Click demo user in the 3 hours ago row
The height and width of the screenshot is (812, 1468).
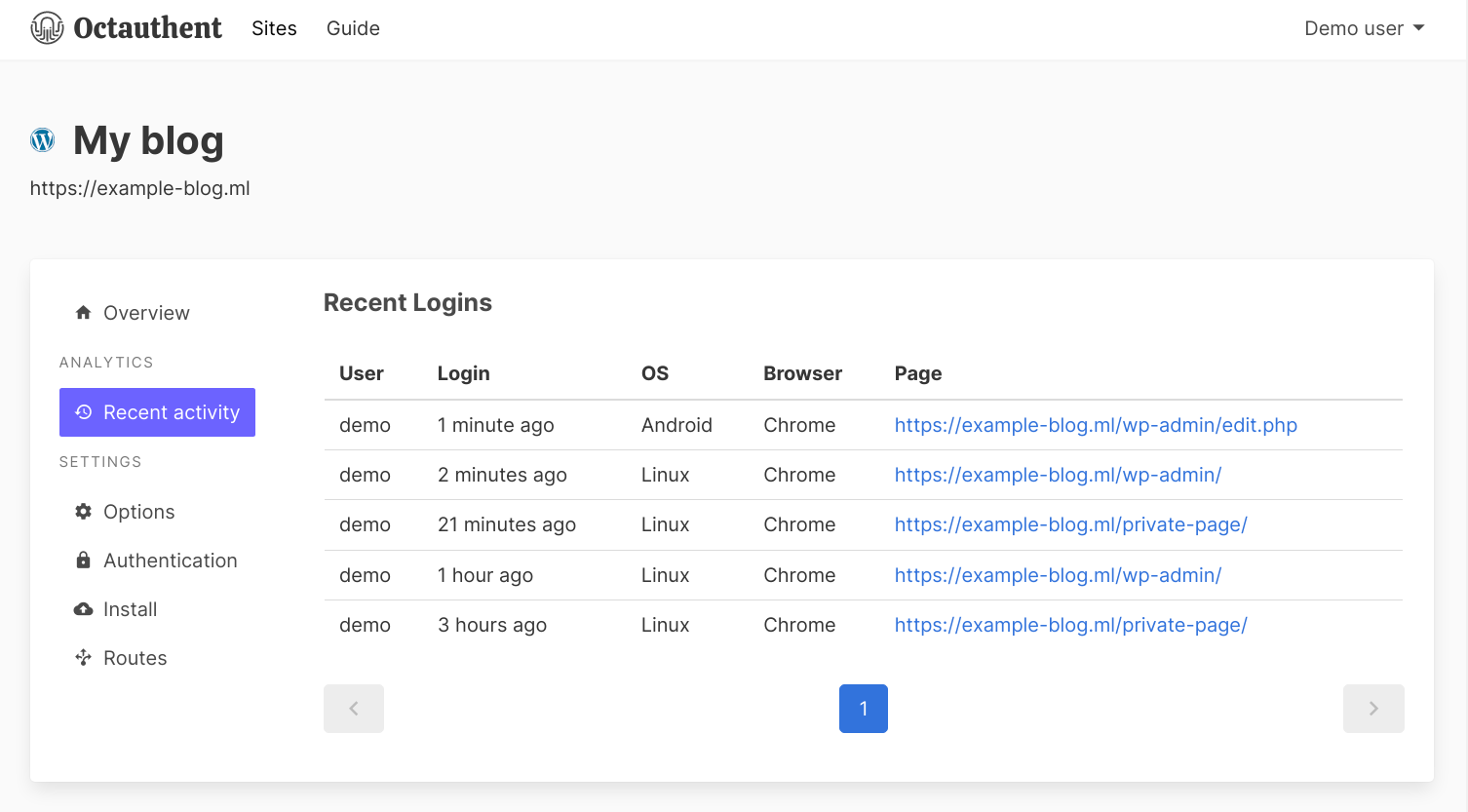tap(365, 625)
